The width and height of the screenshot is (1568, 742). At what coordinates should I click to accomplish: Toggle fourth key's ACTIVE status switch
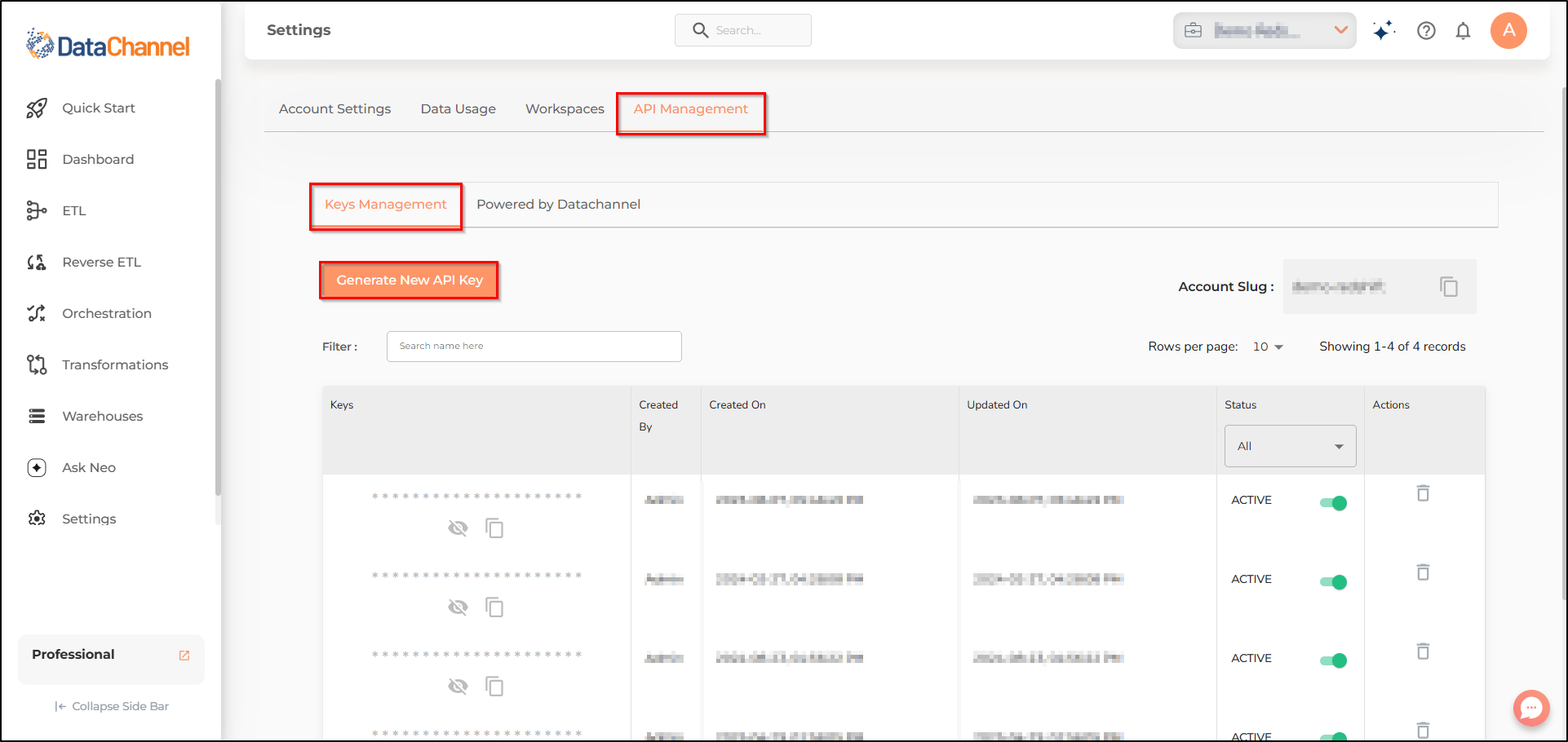(x=1333, y=737)
